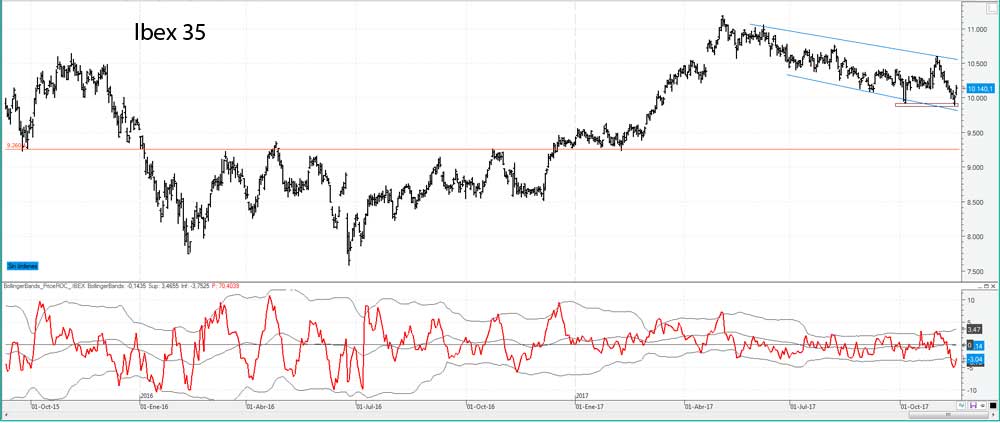Minimize the Bollinger Bands indicator panel

tap(979, 286)
